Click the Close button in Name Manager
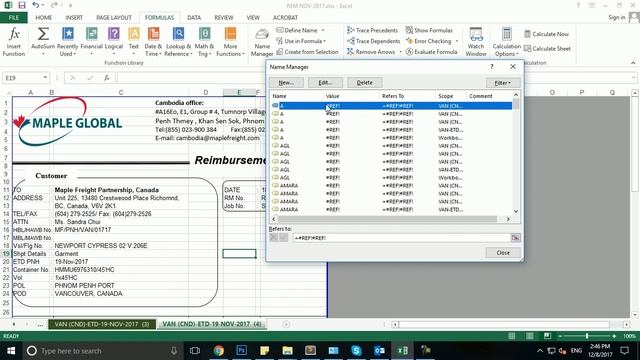640x360 pixels. coord(503,253)
